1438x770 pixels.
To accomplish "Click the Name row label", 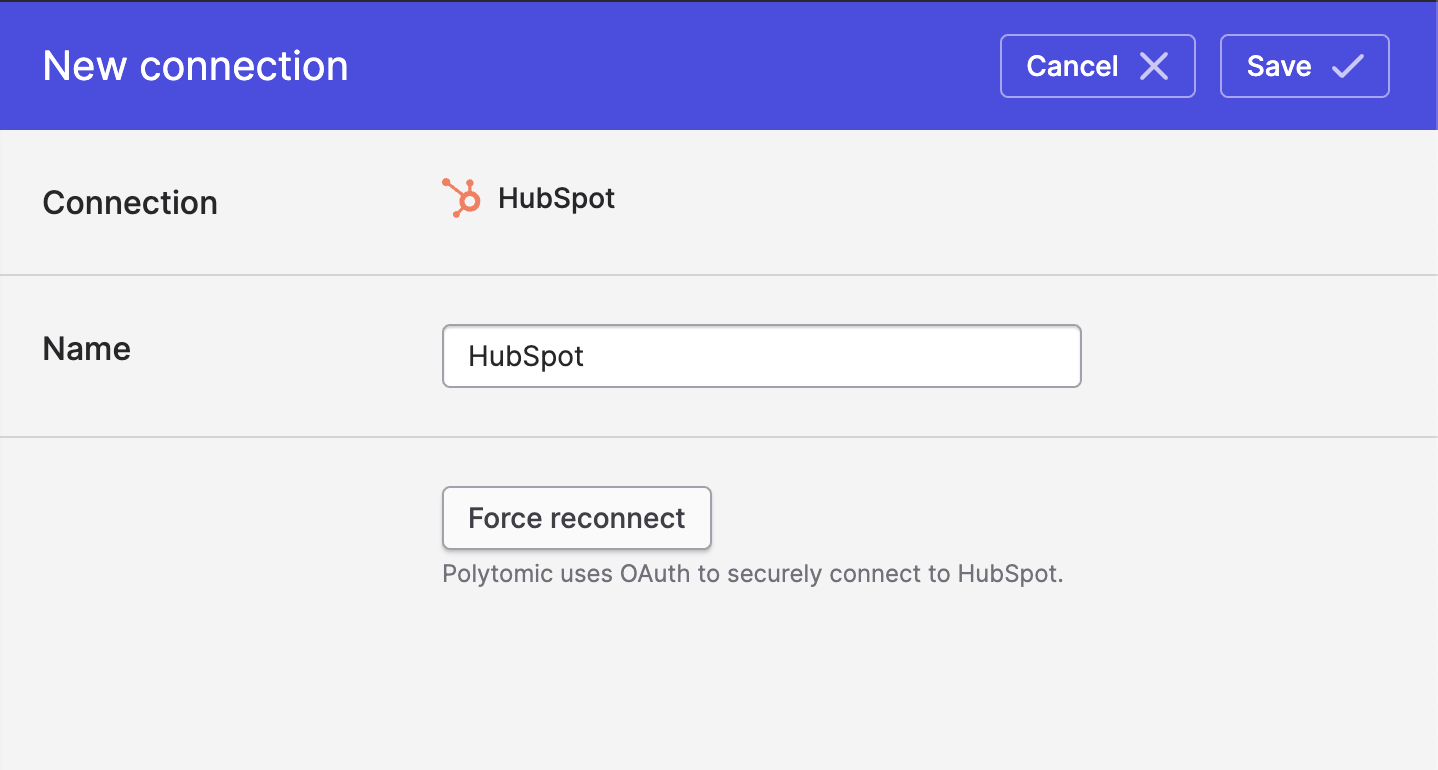I will click(87, 349).
